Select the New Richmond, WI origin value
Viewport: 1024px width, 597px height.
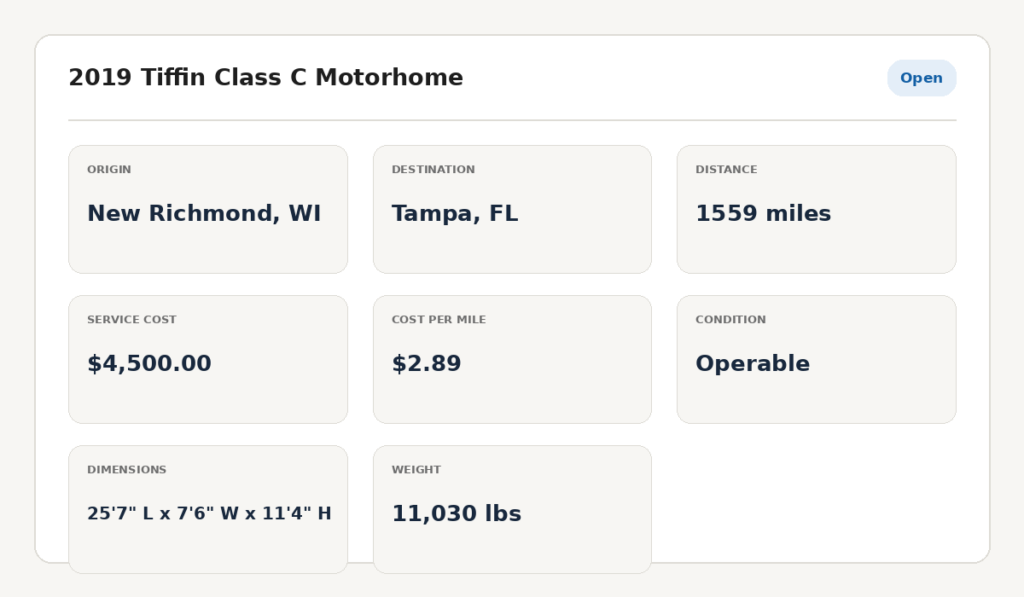pyautogui.click(x=204, y=214)
